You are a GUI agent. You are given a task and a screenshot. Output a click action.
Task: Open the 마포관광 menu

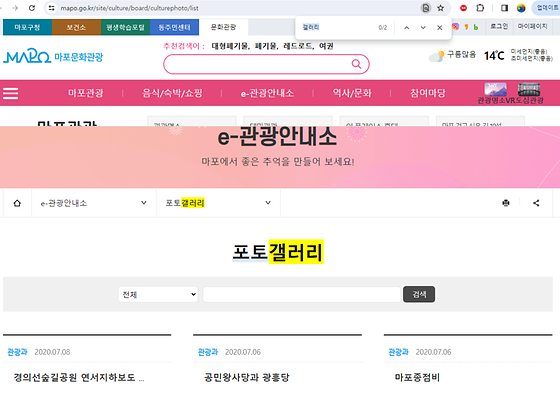point(86,93)
